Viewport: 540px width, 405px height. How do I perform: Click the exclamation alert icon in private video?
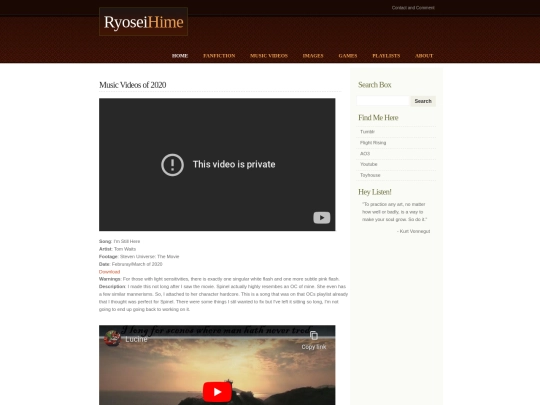click(172, 165)
